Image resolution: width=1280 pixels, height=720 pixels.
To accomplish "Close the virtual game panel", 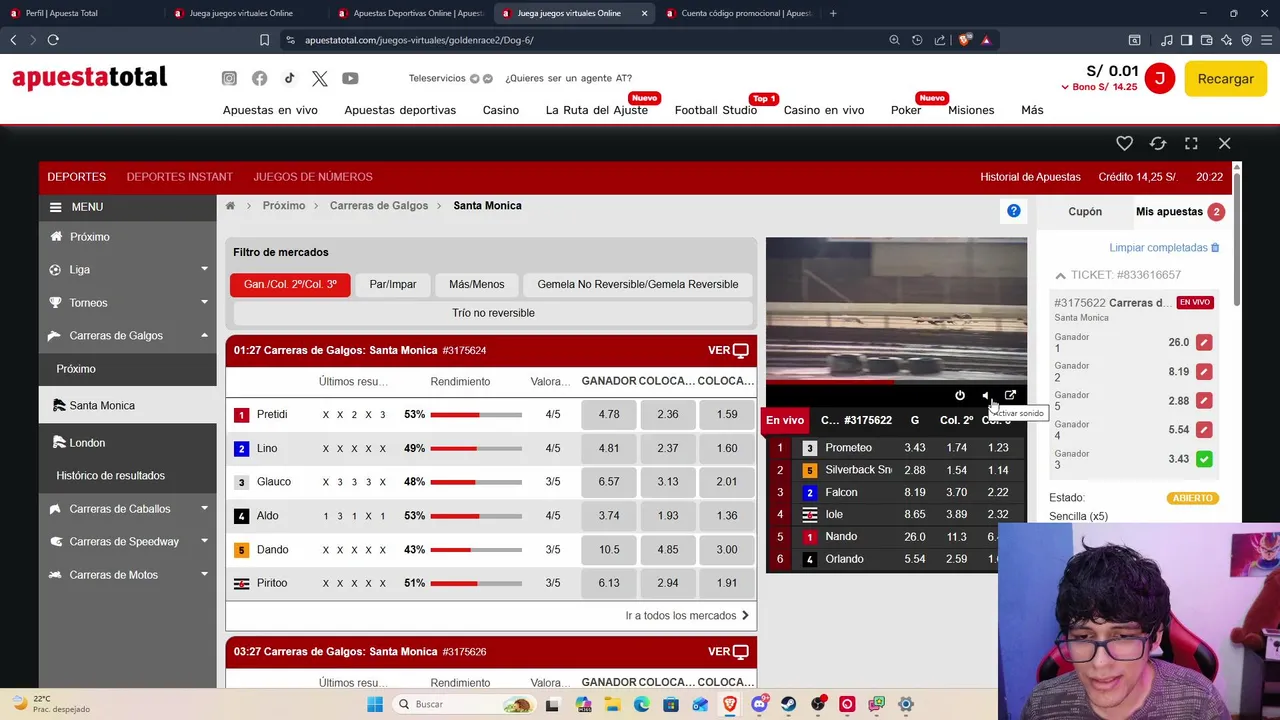I will tap(1224, 143).
